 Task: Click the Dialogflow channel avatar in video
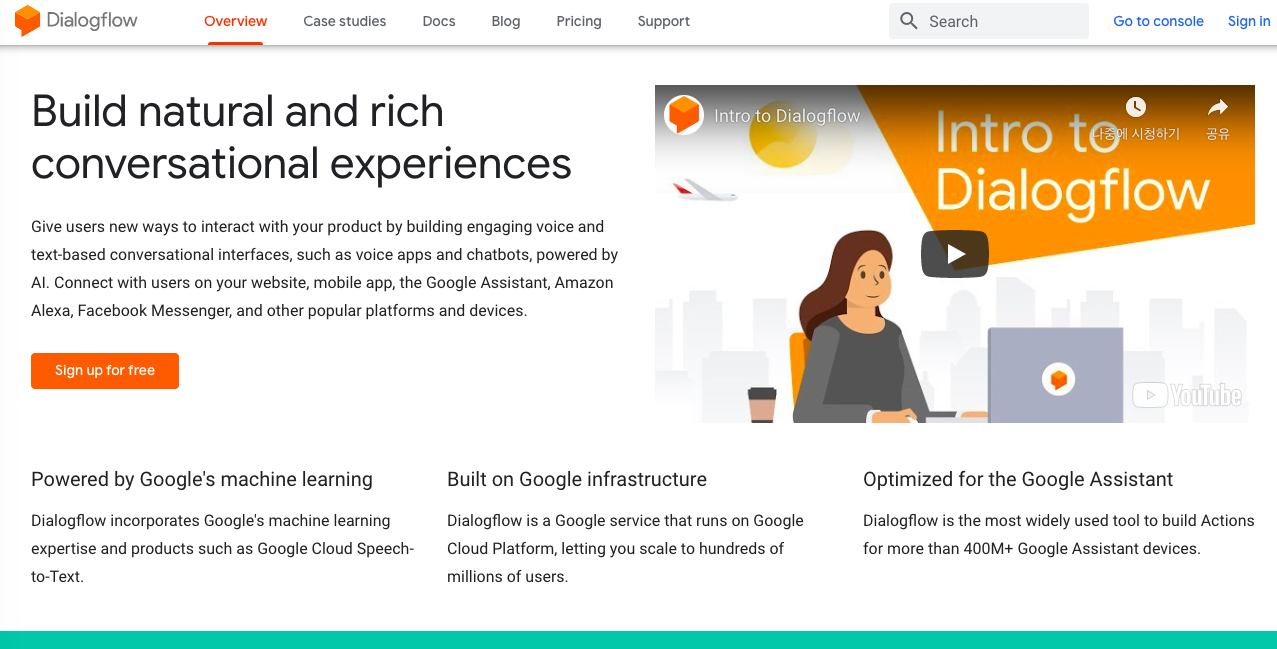click(x=684, y=115)
